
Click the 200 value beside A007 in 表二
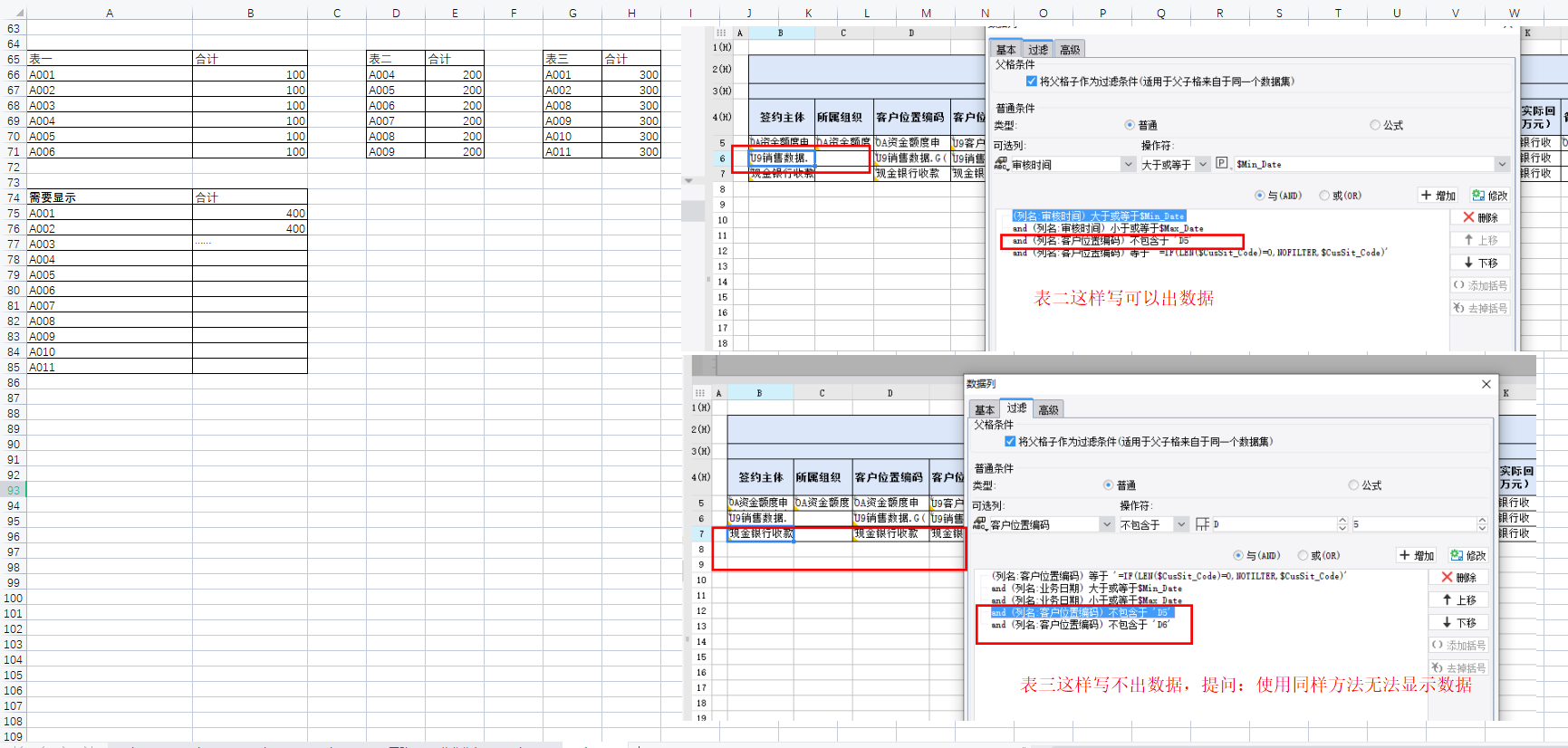tap(455, 121)
